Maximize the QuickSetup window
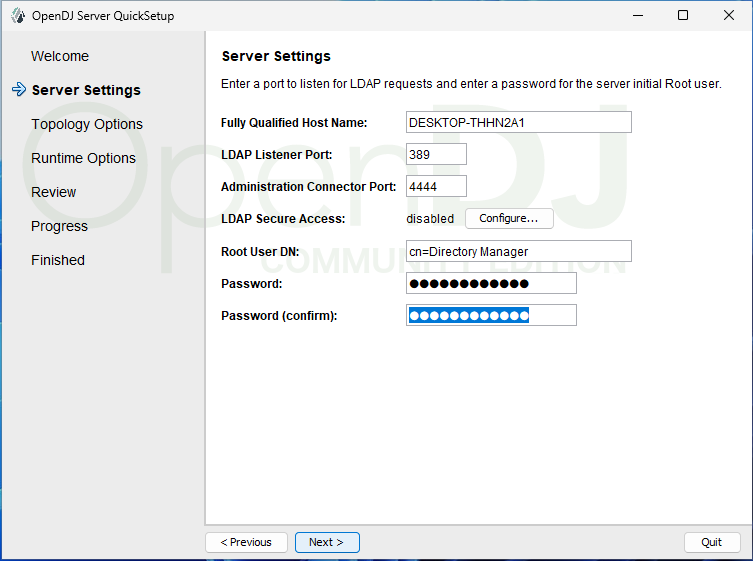Image resolution: width=753 pixels, height=561 pixels. pos(683,15)
